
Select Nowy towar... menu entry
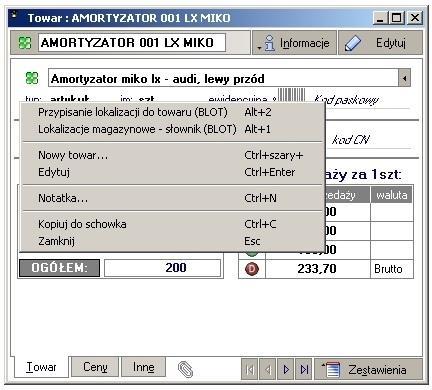click(x=173, y=155)
